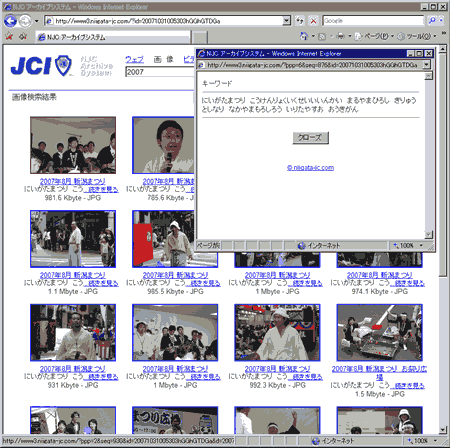Screen dimensions: 450x448
Task: Open the 新潟まつり title link above 931 Kbyte
Action: coord(72,369)
